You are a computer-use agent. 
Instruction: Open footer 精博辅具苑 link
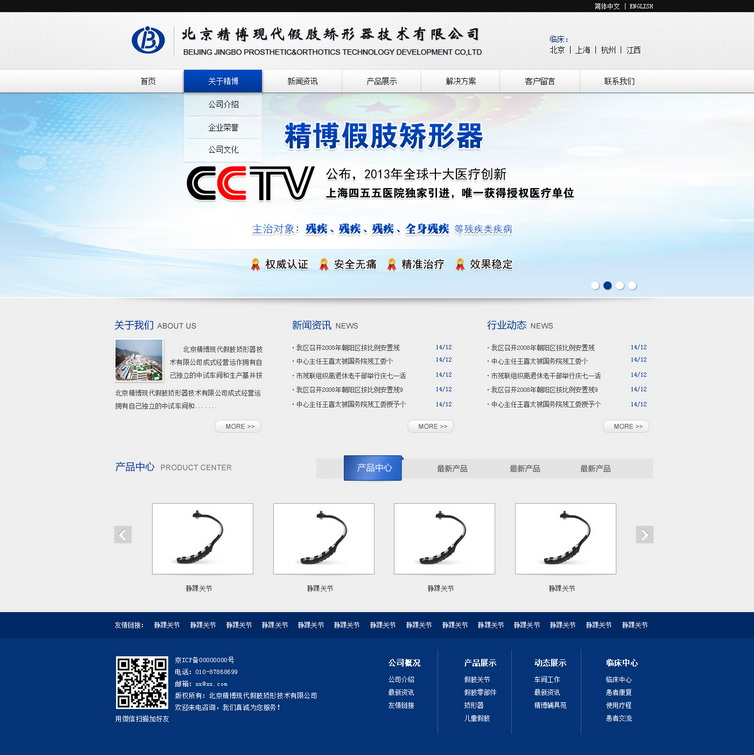point(550,705)
